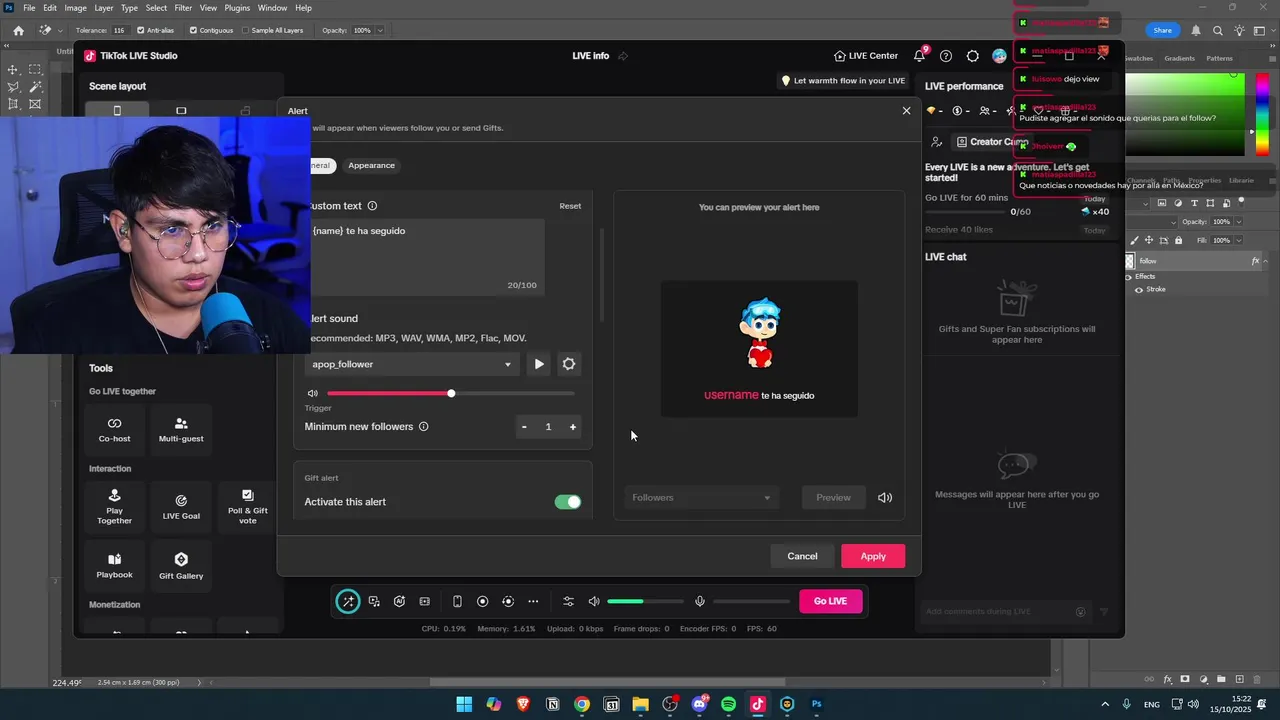Play the apop_follower alert sound
1280x720 pixels.
(x=539, y=364)
